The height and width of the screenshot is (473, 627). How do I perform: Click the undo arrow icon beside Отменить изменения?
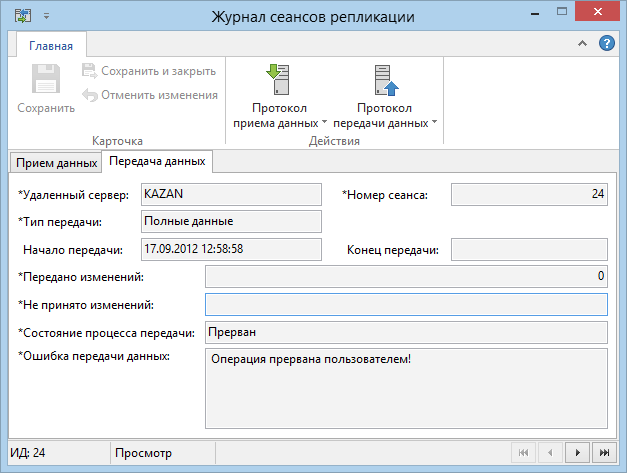point(90,95)
